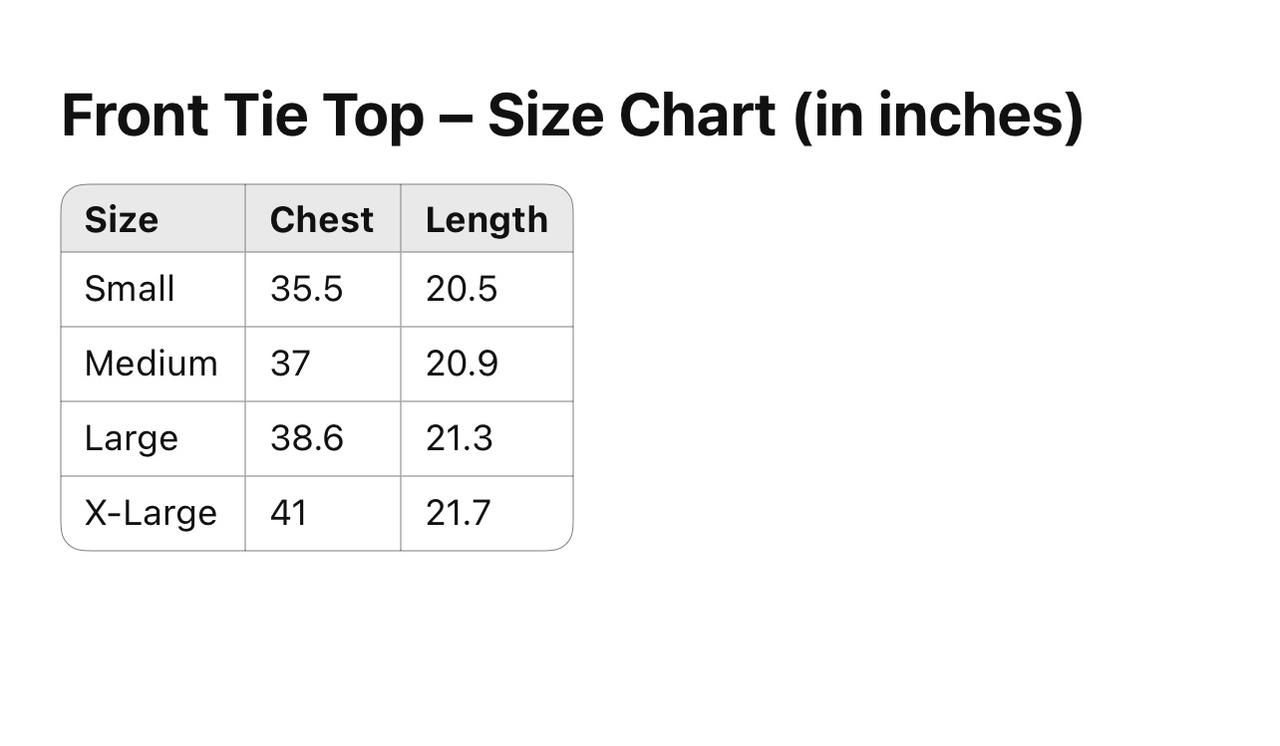Click the 35.5 chest value for Small
Image resolution: width=1280 pixels, height=746 pixels.
(x=306, y=289)
